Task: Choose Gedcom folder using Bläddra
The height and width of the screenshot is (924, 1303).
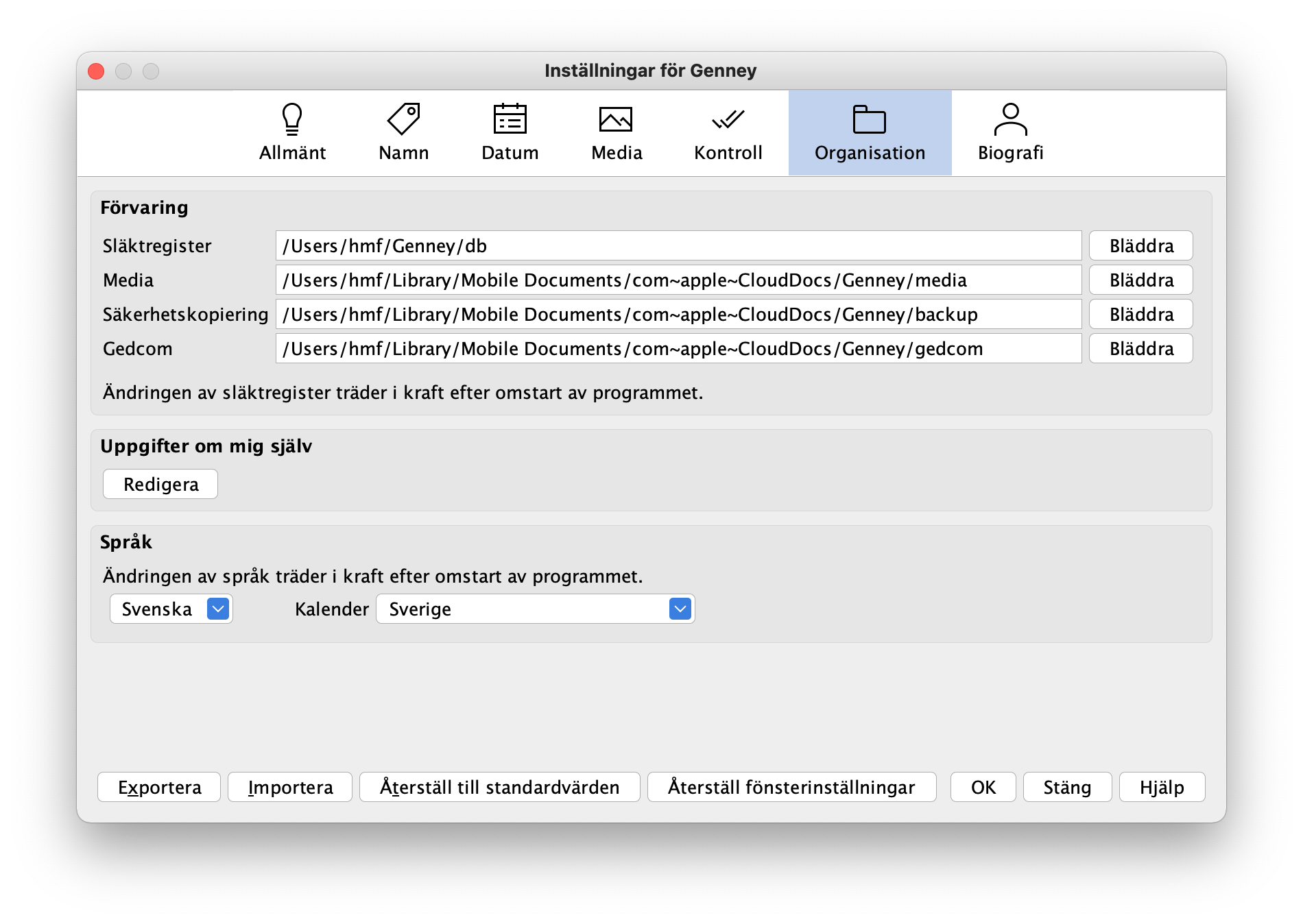Action: click(1140, 349)
